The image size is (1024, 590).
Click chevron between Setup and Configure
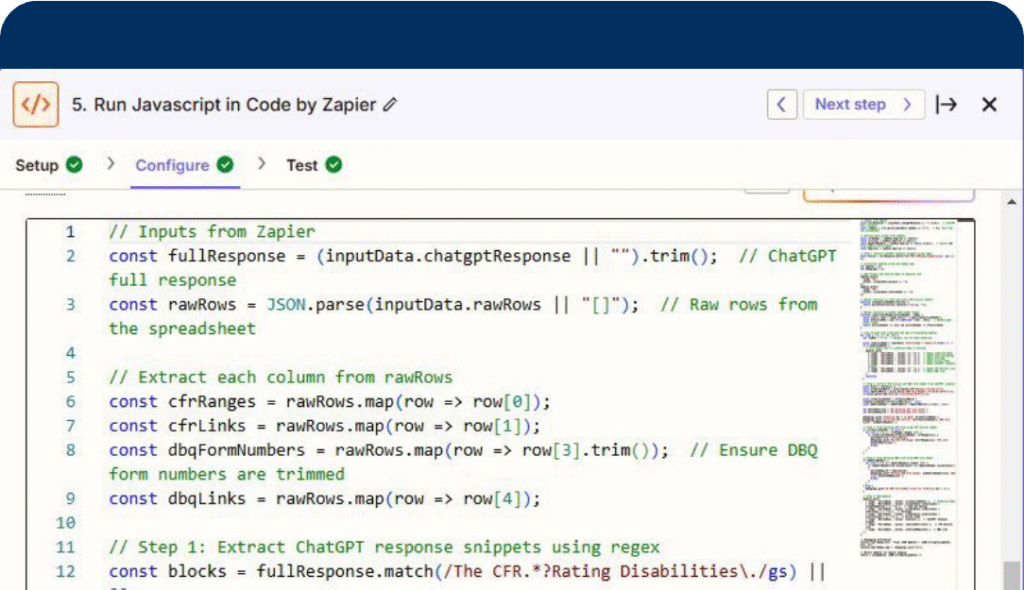coord(111,164)
